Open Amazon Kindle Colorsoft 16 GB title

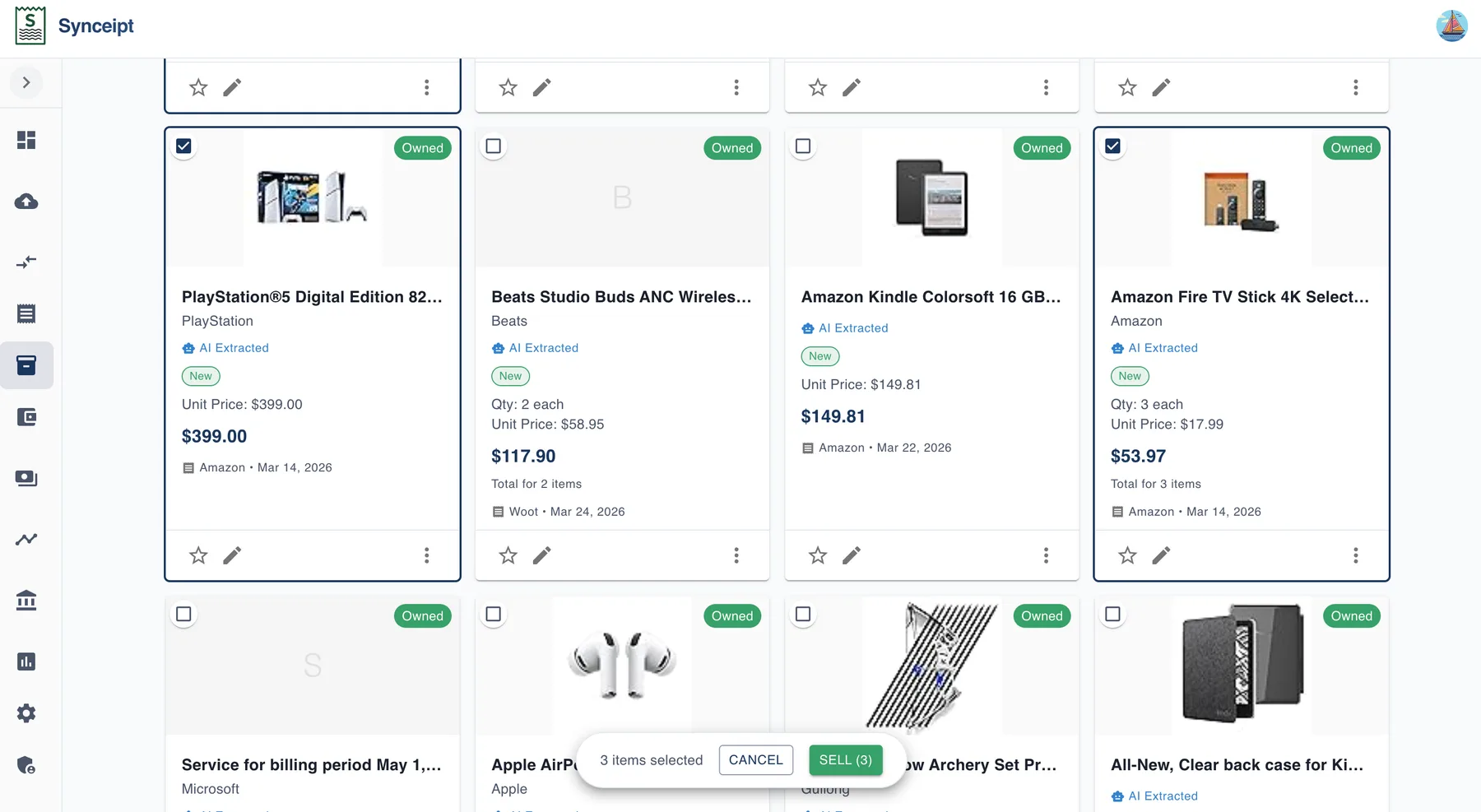point(931,297)
